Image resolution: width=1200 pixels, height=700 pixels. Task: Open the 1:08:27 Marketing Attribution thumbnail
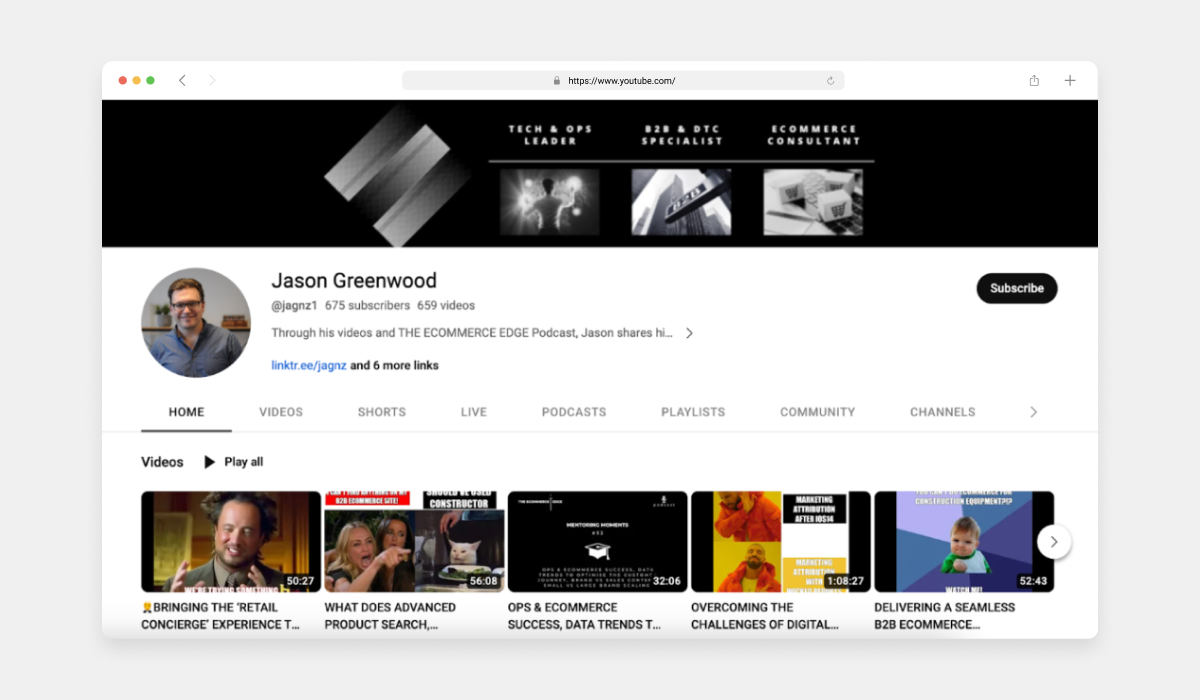(781, 541)
